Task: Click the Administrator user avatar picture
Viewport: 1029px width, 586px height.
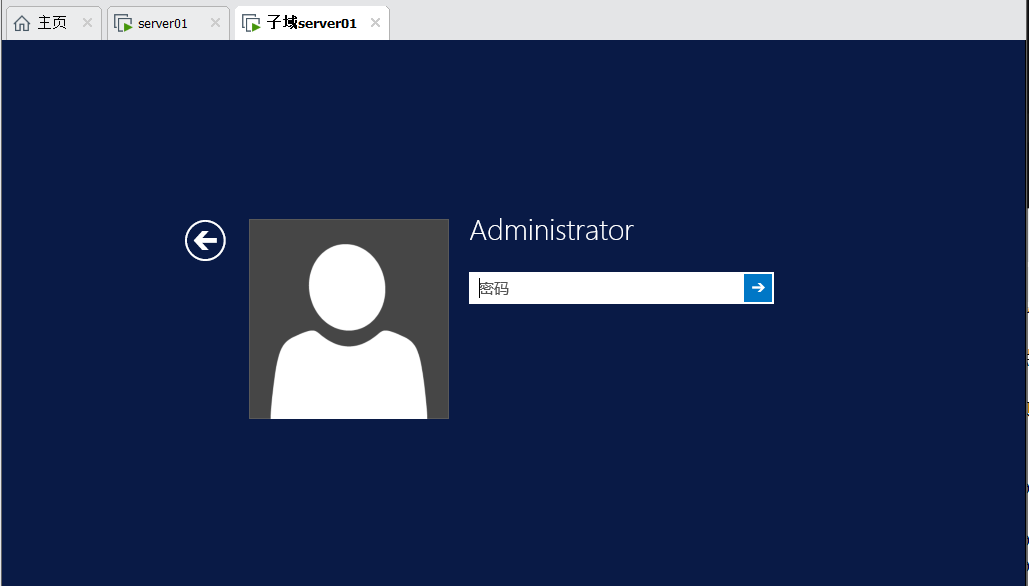Action: coord(349,319)
